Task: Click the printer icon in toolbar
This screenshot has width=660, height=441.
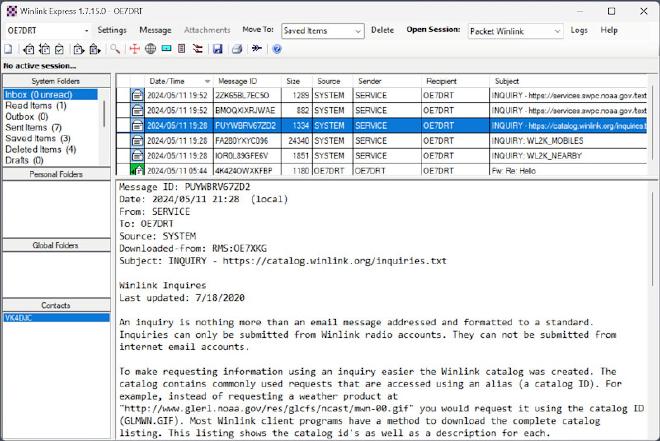Action: tap(237, 48)
